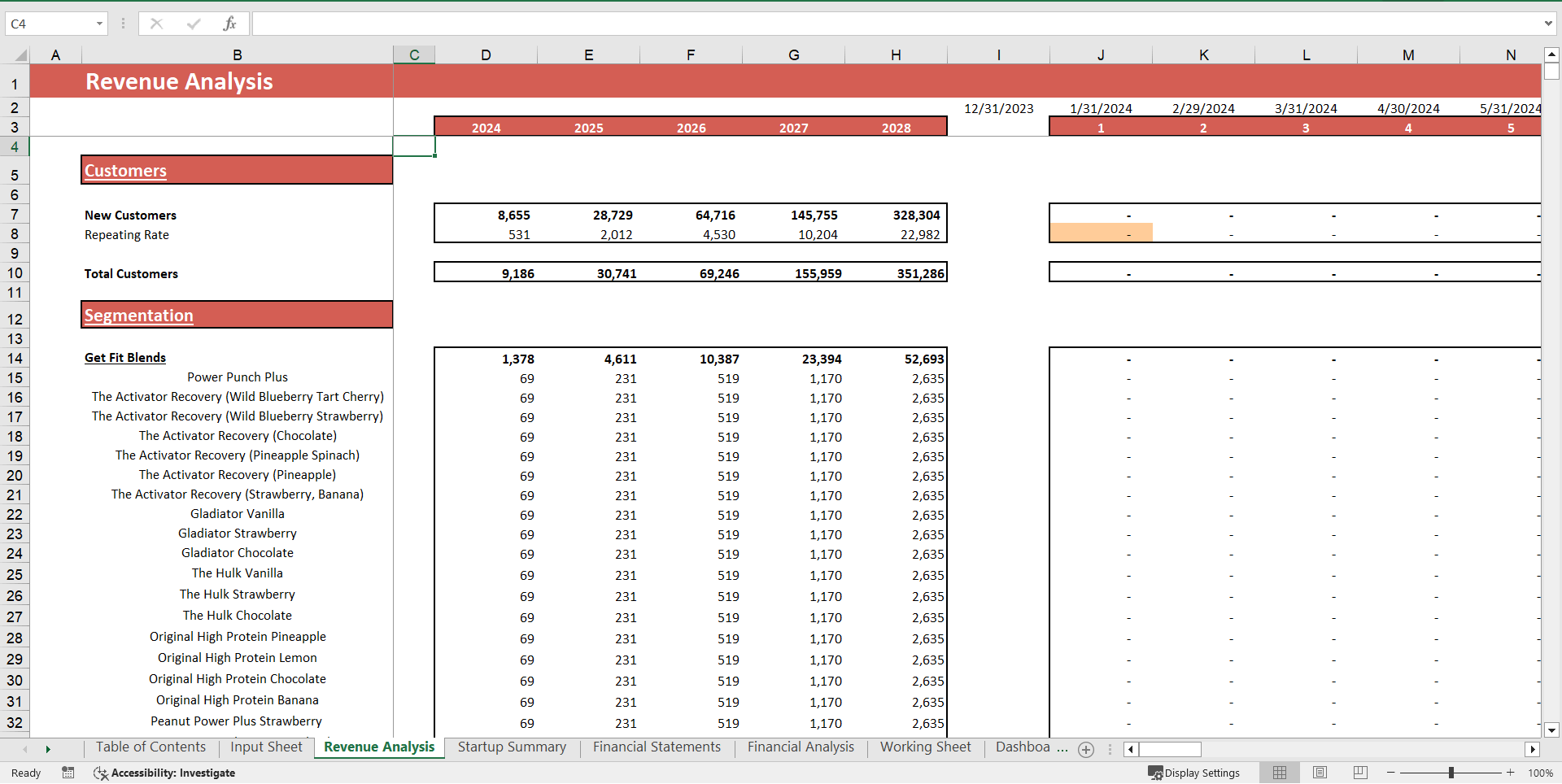This screenshot has width=1562, height=784.
Task: Select row 14 header
Action: click(15, 358)
